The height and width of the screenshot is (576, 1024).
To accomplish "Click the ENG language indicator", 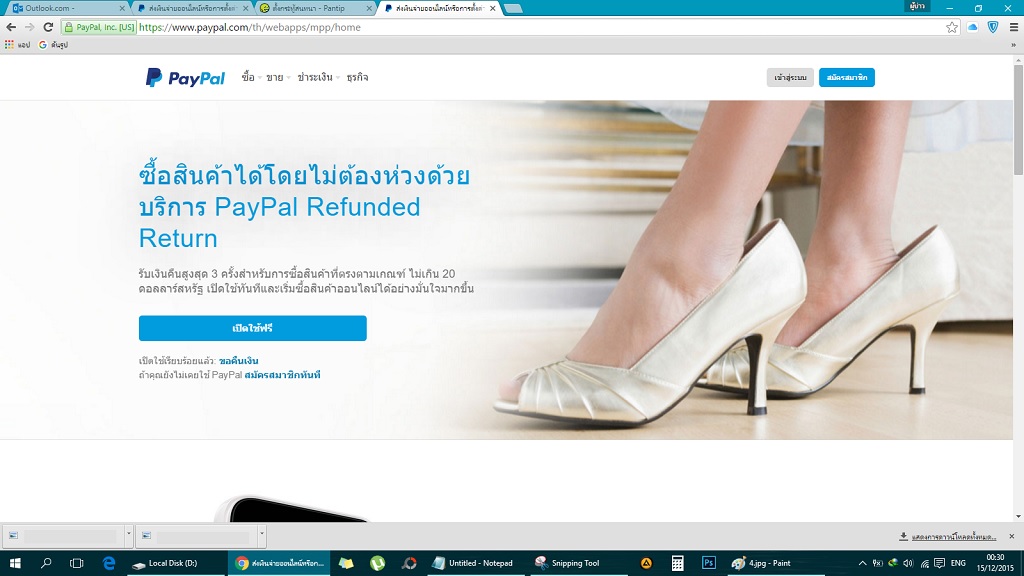I will point(958,563).
